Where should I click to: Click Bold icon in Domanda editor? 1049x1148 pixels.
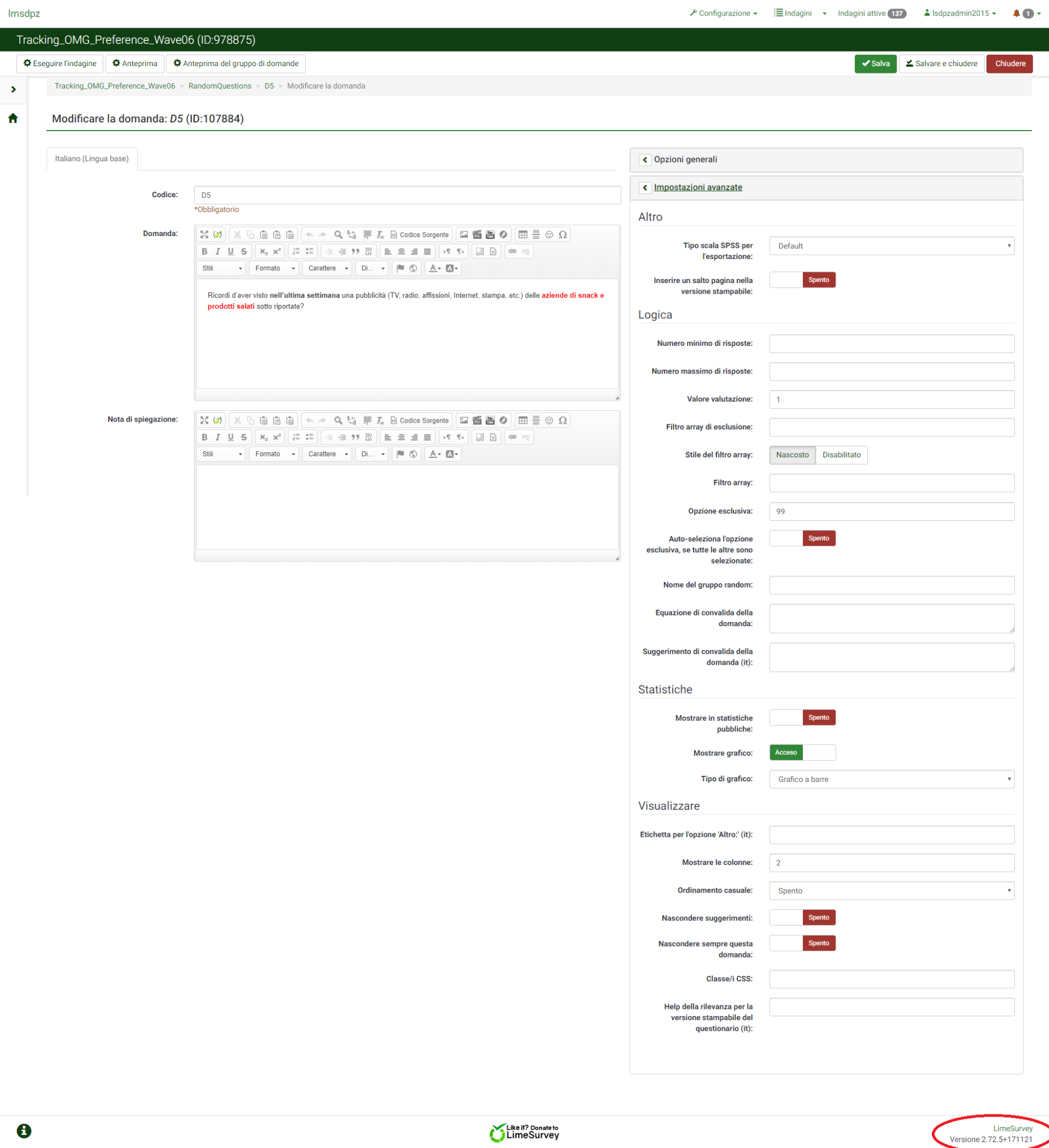(205, 251)
